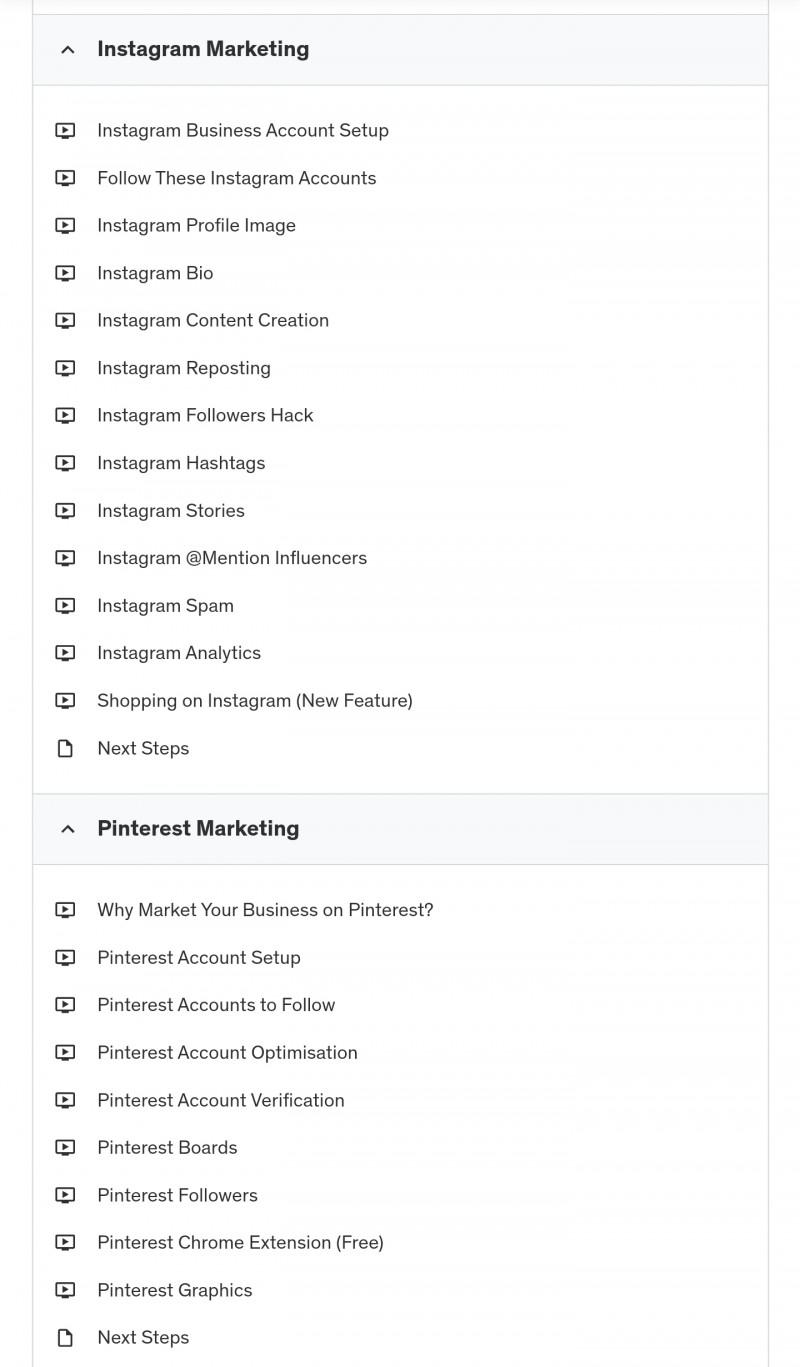Click the Pinterest Marketing section header
800x1367 pixels.
400,829
